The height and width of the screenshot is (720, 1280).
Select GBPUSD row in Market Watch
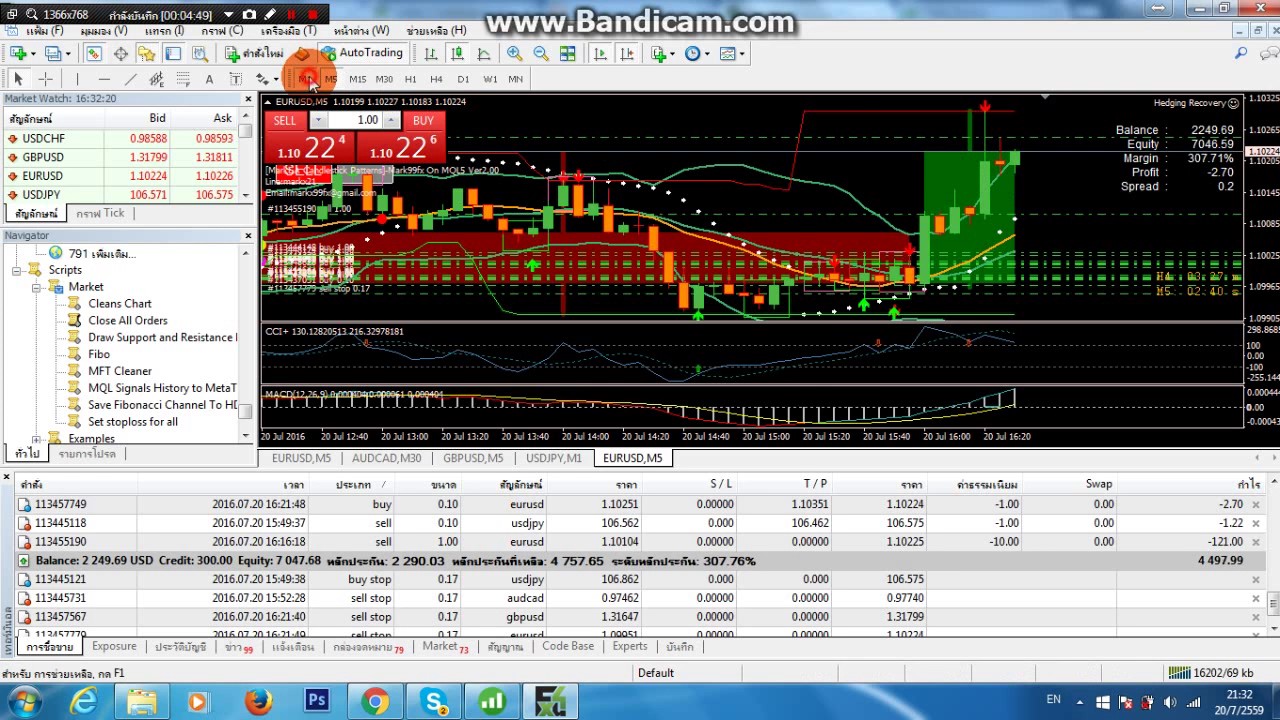[x=120, y=157]
